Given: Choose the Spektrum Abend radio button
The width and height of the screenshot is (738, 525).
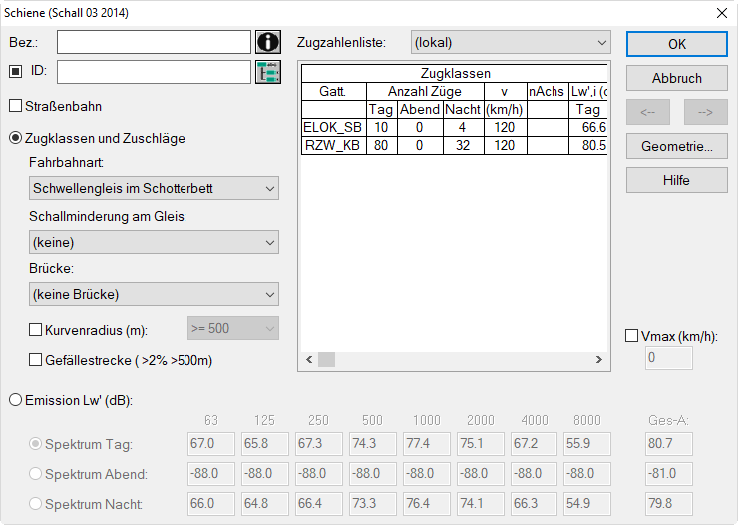Looking at the screenshot, I should click(35, 474).
